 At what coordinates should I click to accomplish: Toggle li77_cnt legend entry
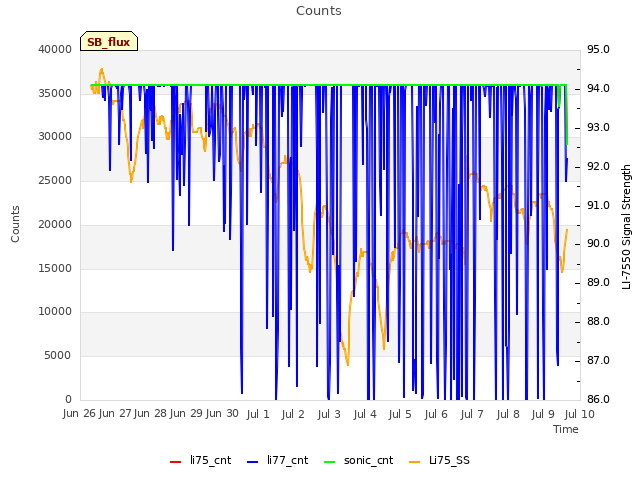pyautogui.click(x=278, y=460)
